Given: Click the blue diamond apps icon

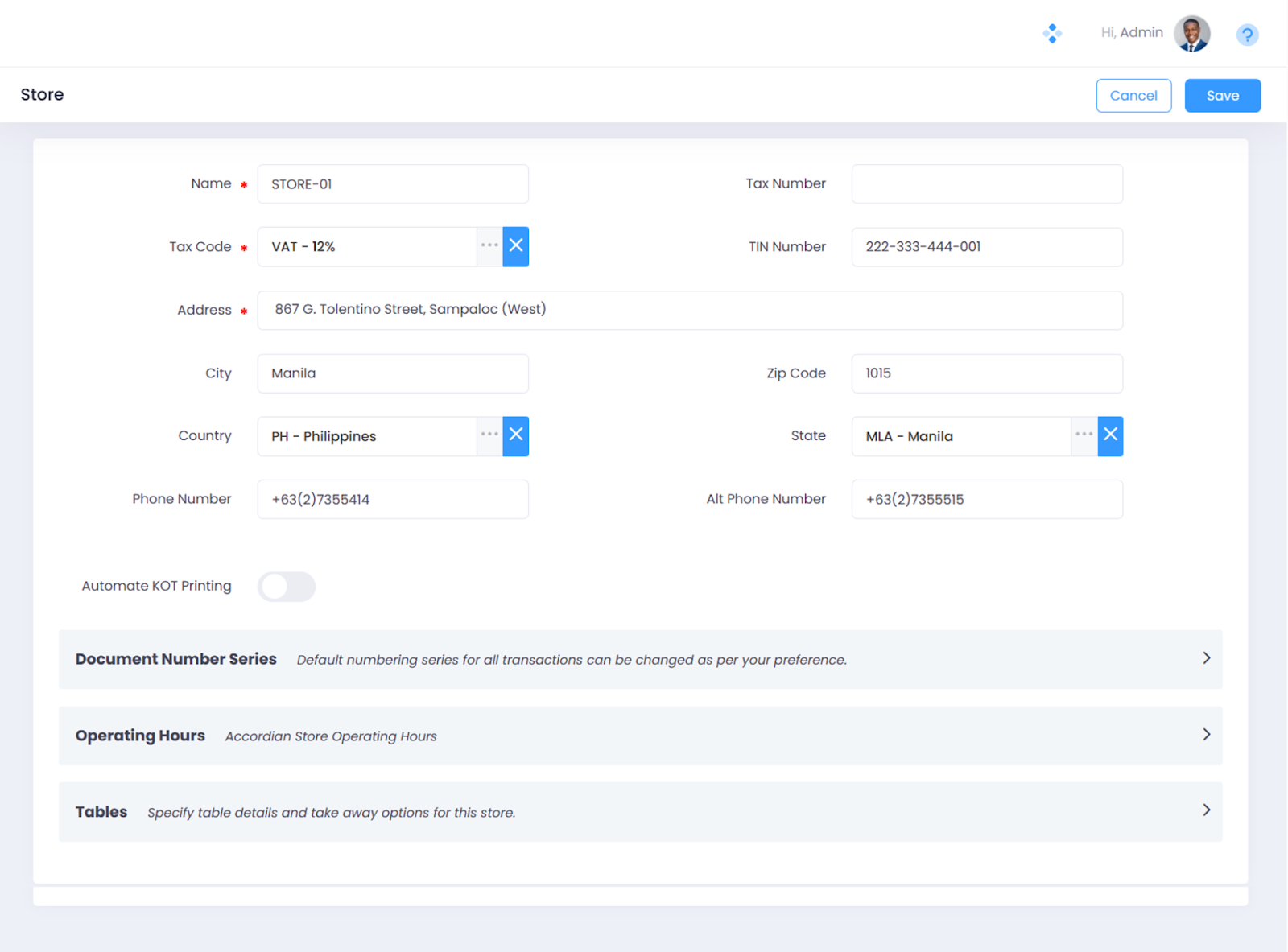Looking at the screenshot, I should click(1051, 34).
